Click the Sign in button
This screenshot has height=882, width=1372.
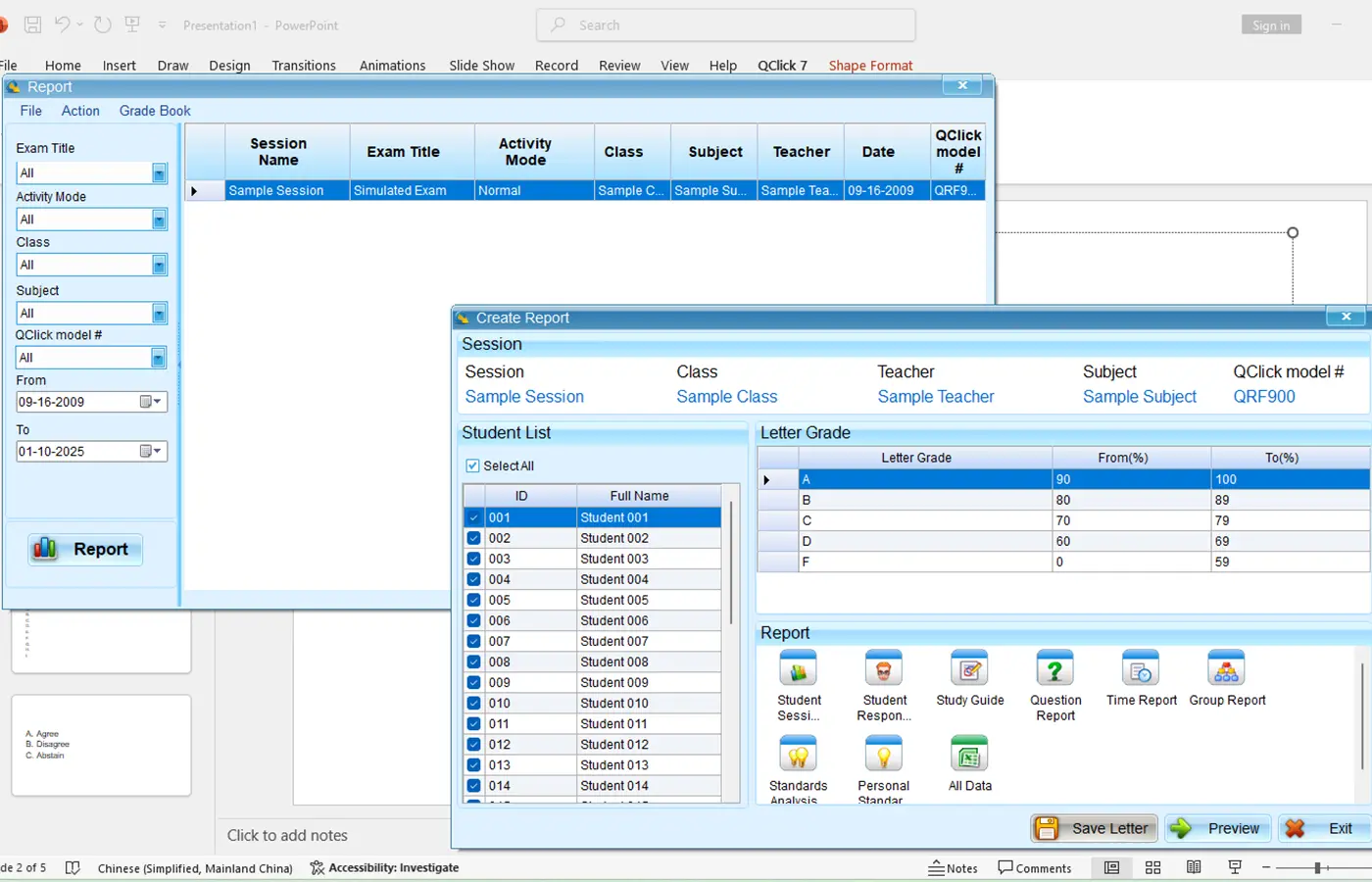[x=1271, y=25]
